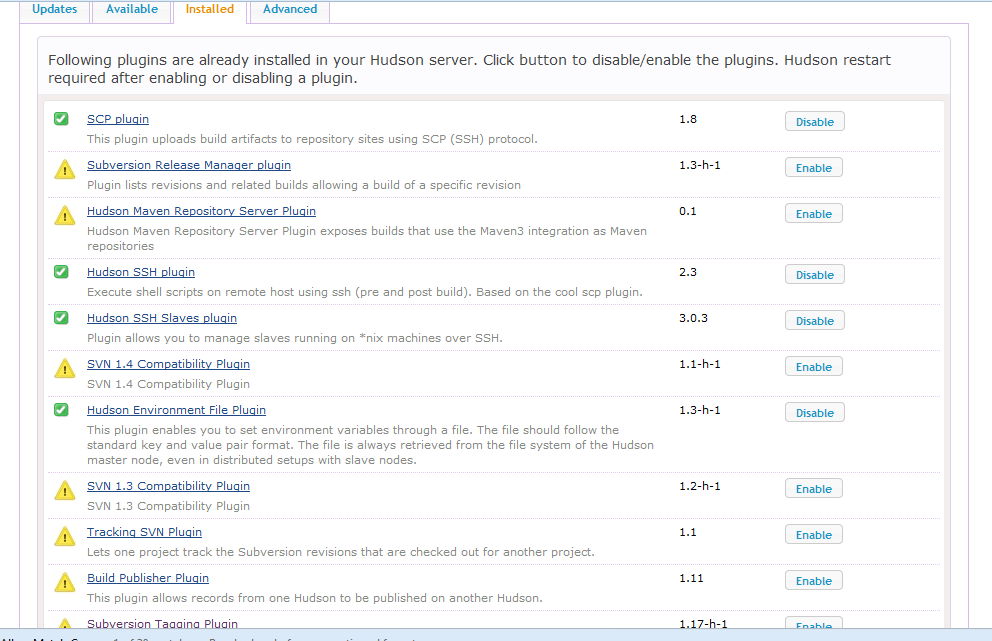Image resolution: width=992 pixels, height=641 pixels.
Task: Click version 1.1-h-1 of SVN 1.4 Compatibility
Action: click(x=700, y=364)
